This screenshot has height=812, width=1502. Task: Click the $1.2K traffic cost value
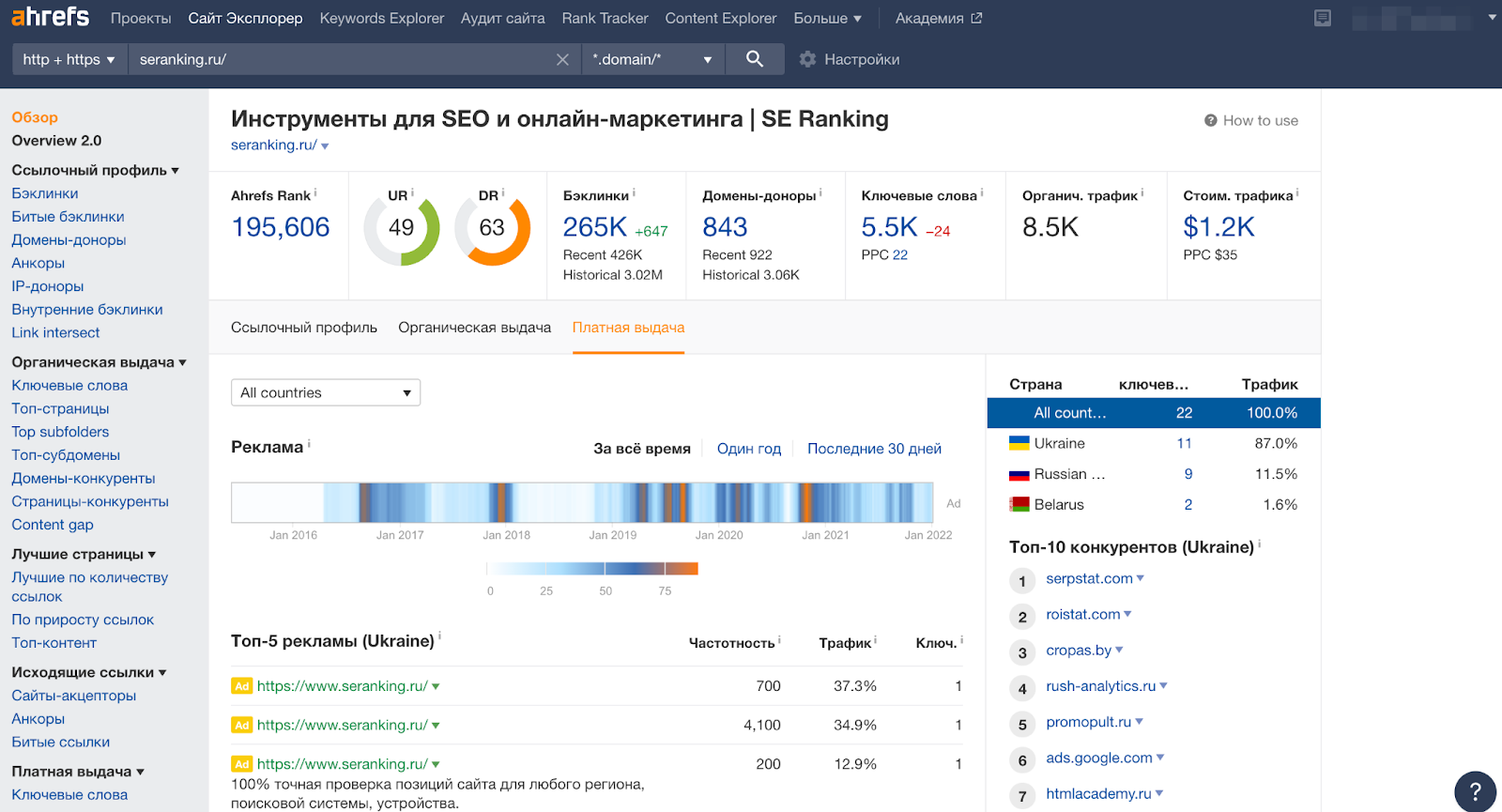1218,227
